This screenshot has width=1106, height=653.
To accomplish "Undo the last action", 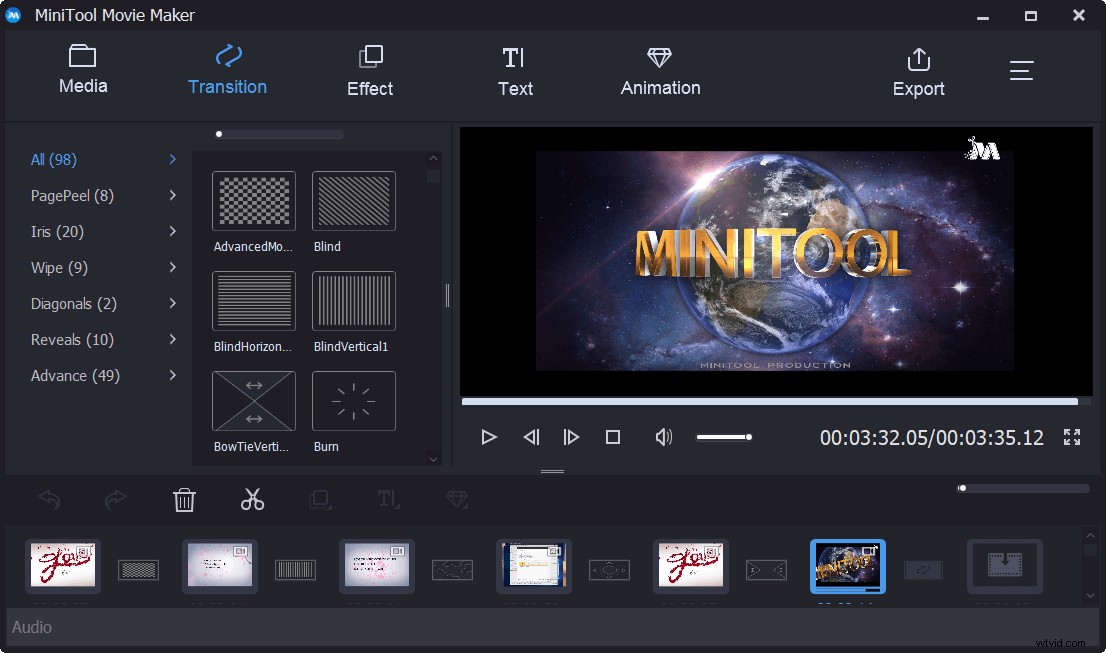I will coord(48,499).
